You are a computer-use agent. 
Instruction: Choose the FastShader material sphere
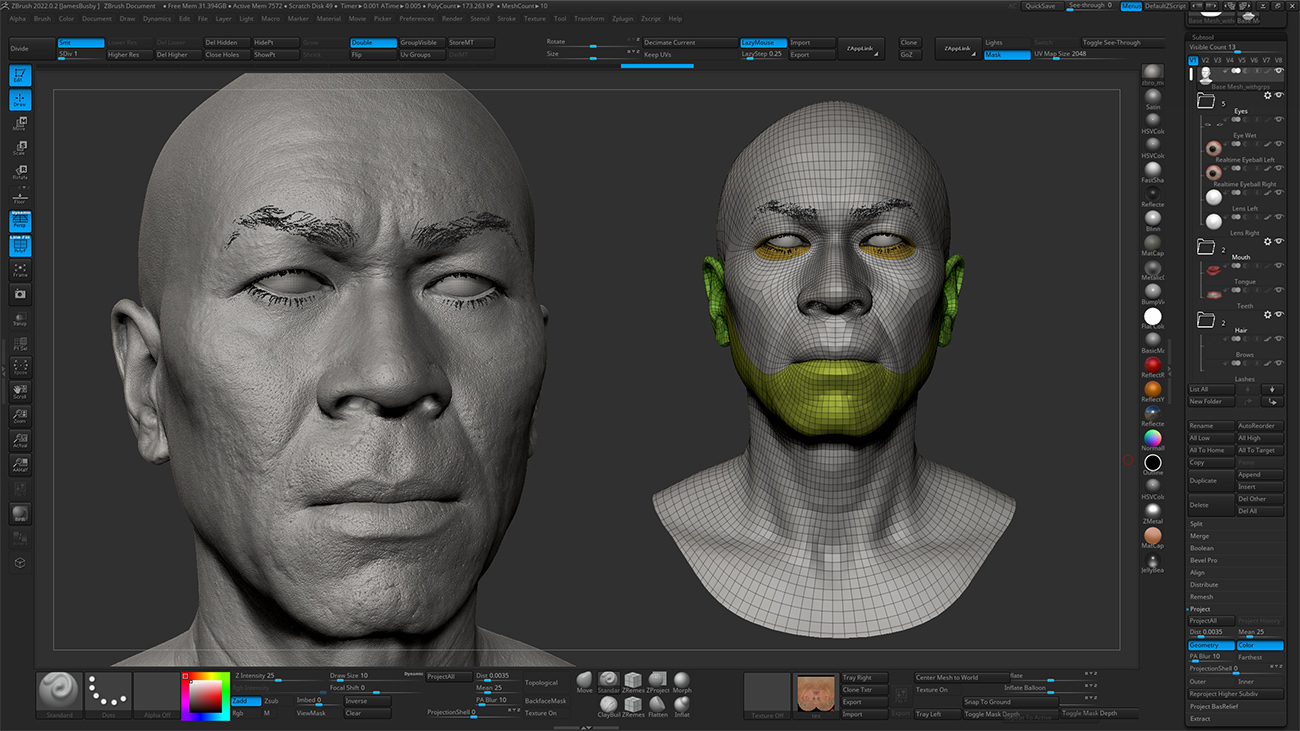[1153, 170]
